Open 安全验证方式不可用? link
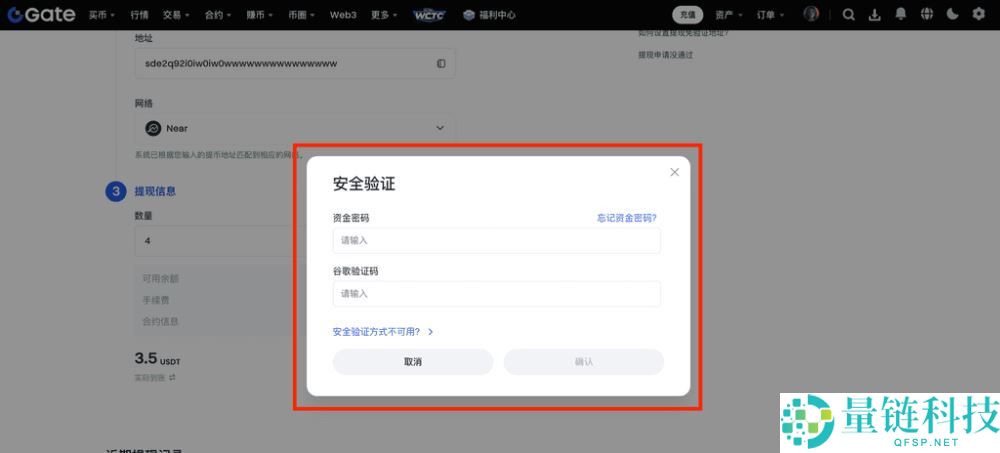This screenshot has width=1000, height=453. point(383,332)
